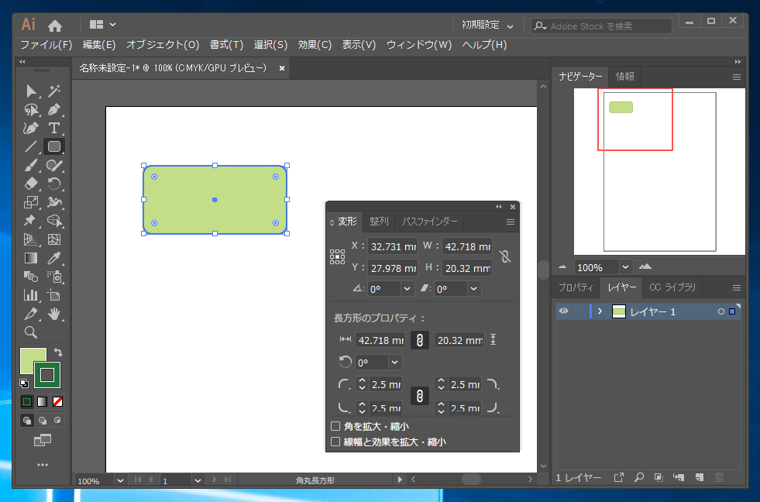Image resolution: width=760 pixels, height=502 pixels.
Task: Toggle the width and height proportion lock
Action: coord(505,256)
